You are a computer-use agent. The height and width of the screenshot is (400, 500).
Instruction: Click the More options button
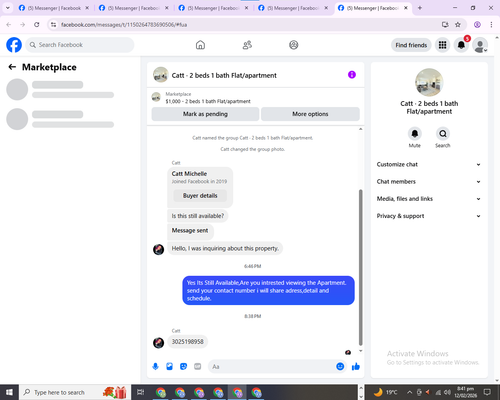coord(310,114)
